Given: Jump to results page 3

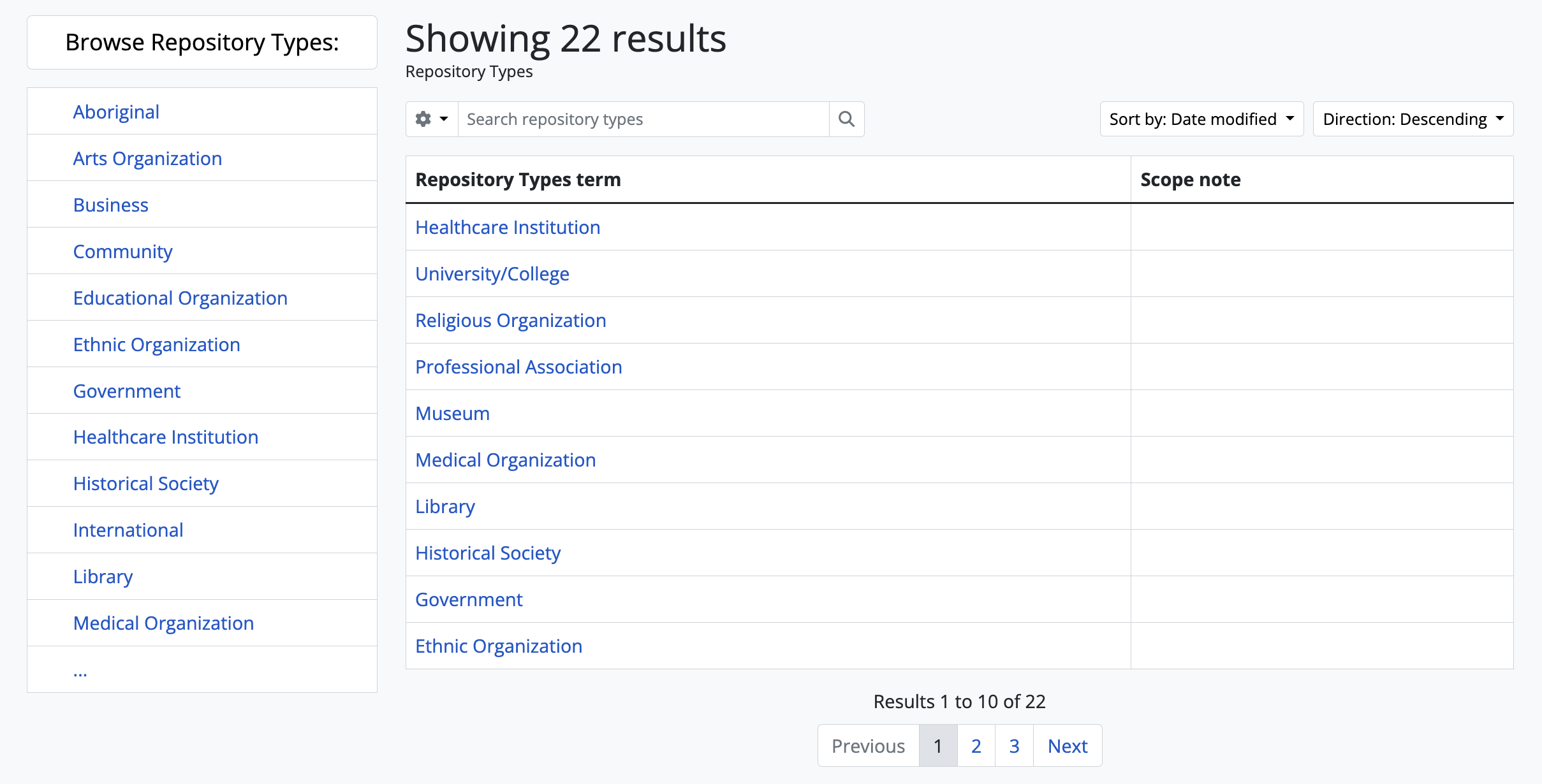Looking at the screenshot, I should click(1014, 746).
